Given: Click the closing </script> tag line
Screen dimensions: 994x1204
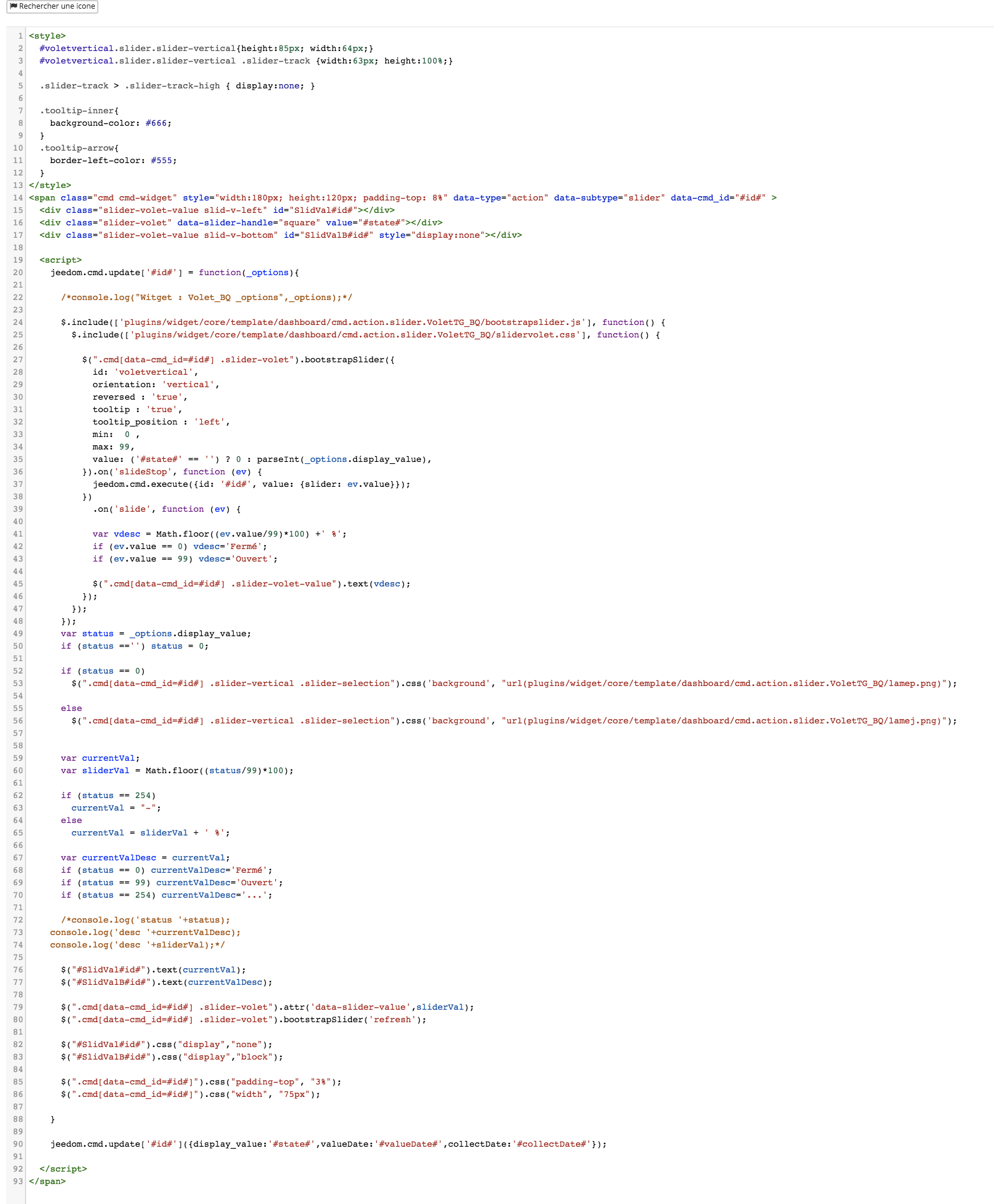Looking at the screenshot, I should click(x=64, y=1169).
